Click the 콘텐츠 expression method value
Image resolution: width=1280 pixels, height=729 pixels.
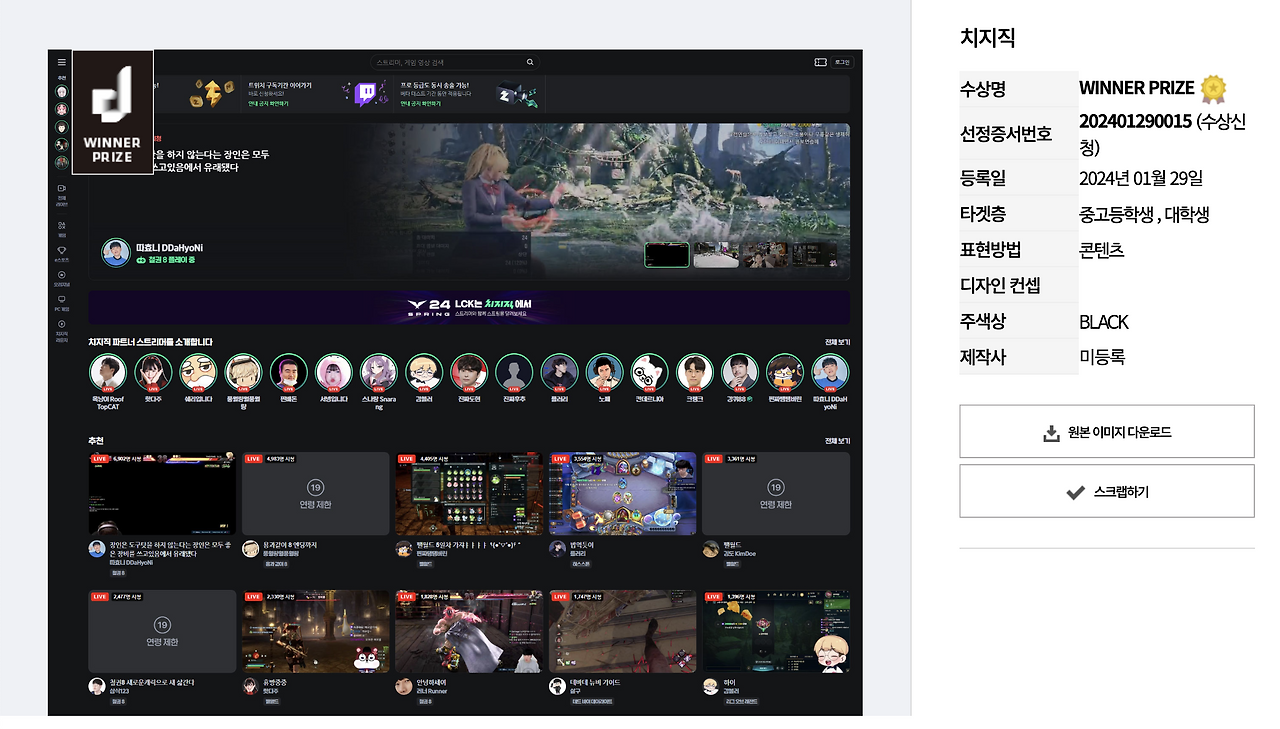tap(1102, 250)
